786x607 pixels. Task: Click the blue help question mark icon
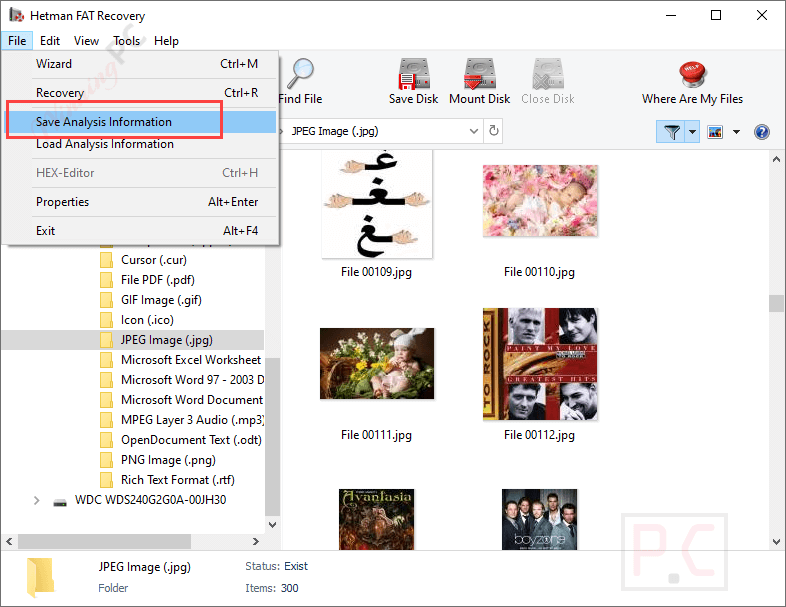coord(761,132)
